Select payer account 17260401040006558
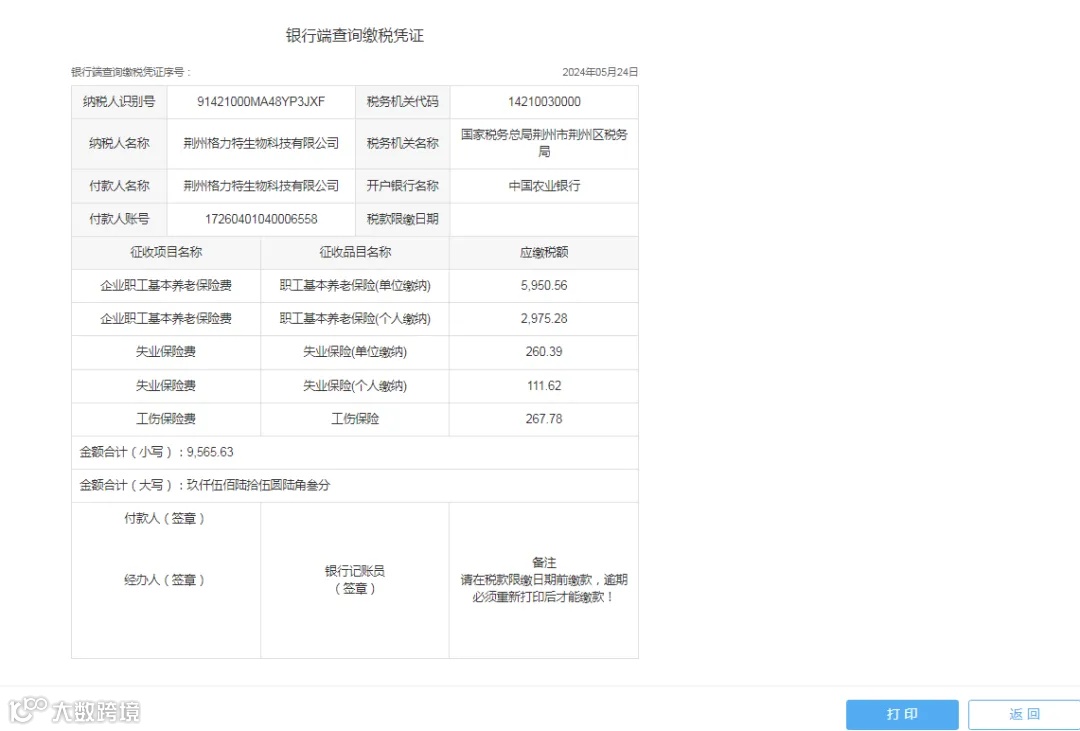Image resolution: width=1080 pixels, height=731 pixels. click(261, 219)
